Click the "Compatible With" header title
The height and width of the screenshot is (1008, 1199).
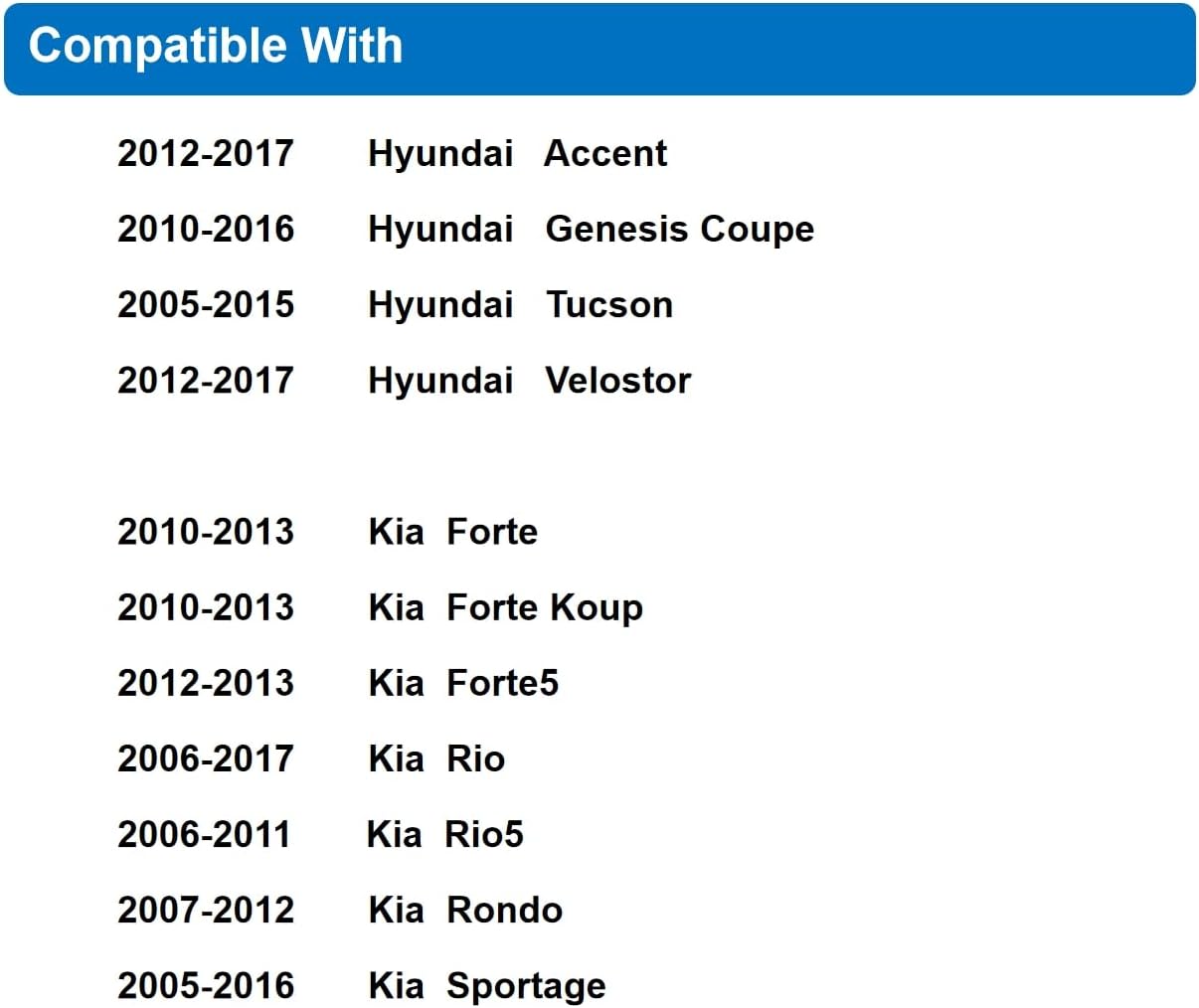pyautogui.click(x=216, y=46)
